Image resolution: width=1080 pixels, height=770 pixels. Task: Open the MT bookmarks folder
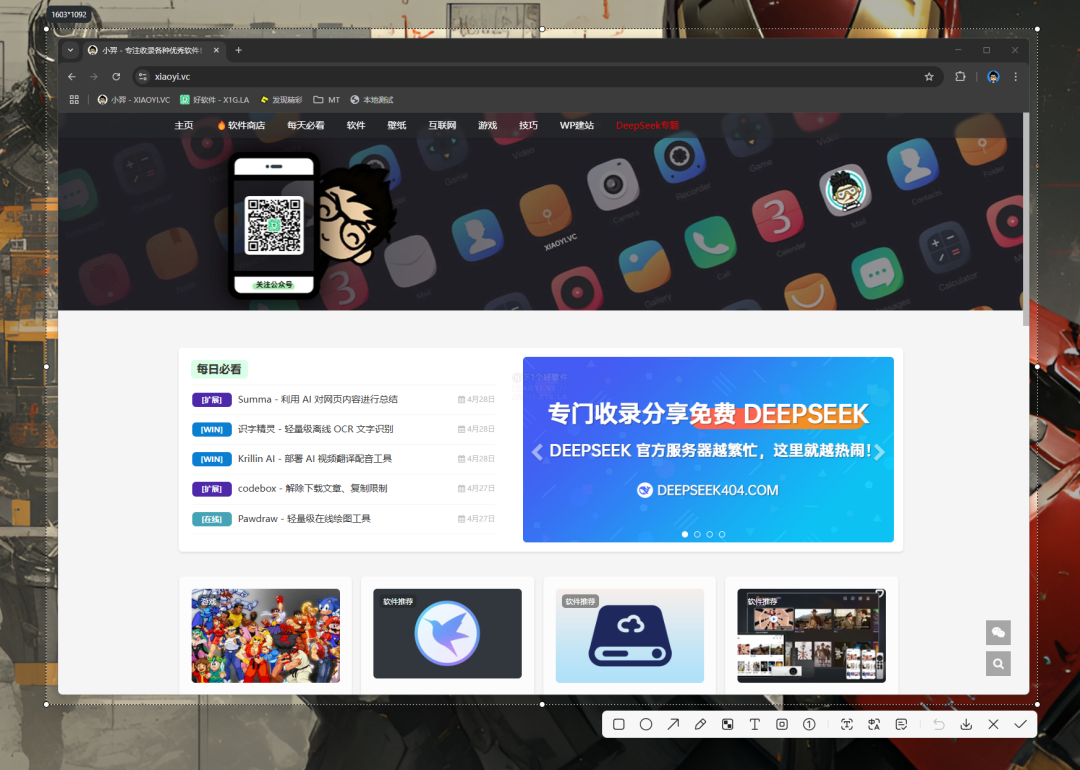pos(326,100)
